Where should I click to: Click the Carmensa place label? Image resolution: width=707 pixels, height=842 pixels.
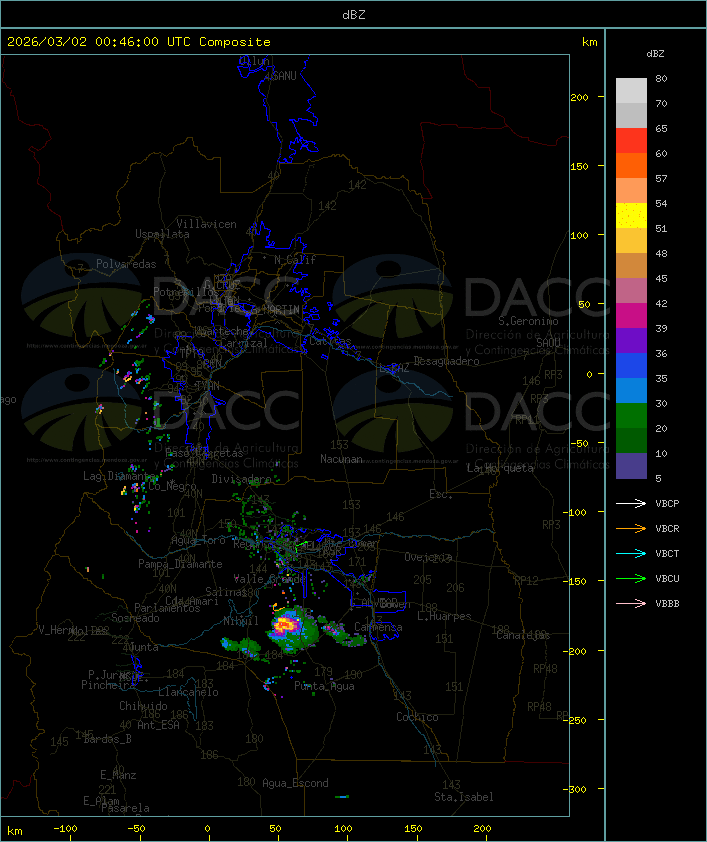coord(378,627)
